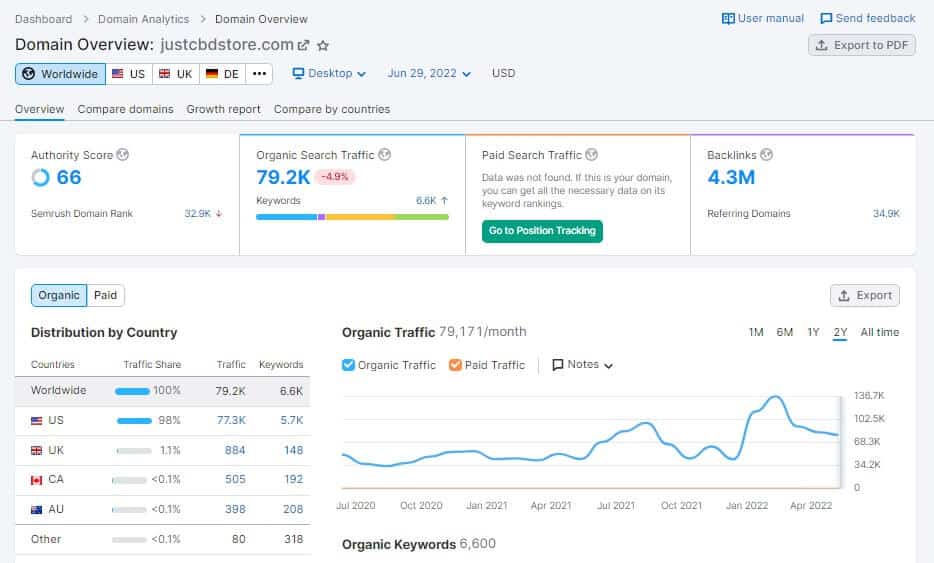Click the Semrush Domain Rank value 32.9K

pyautogui.click(x=198, y=213)
